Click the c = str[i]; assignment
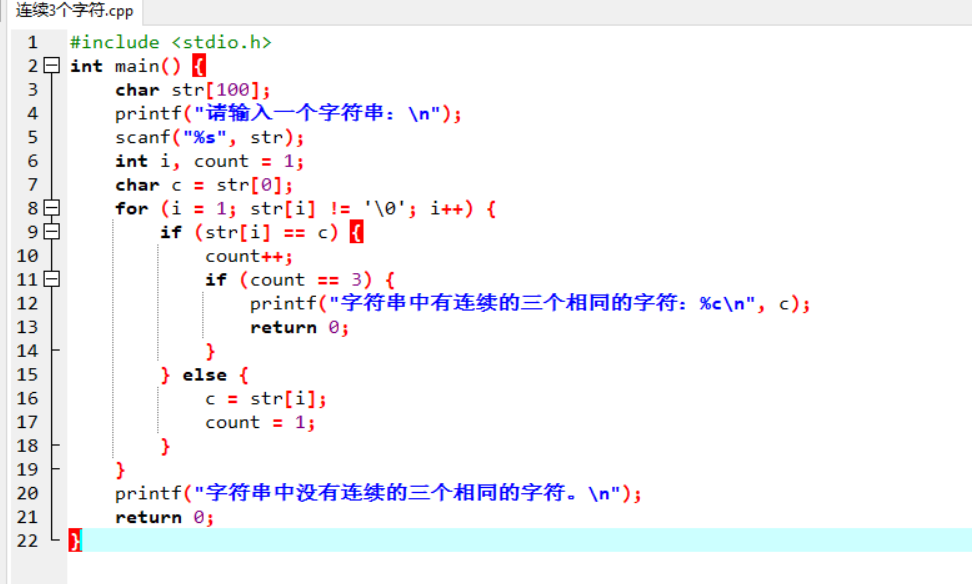The width and height of the screenshot is (972, 584). 265,399
